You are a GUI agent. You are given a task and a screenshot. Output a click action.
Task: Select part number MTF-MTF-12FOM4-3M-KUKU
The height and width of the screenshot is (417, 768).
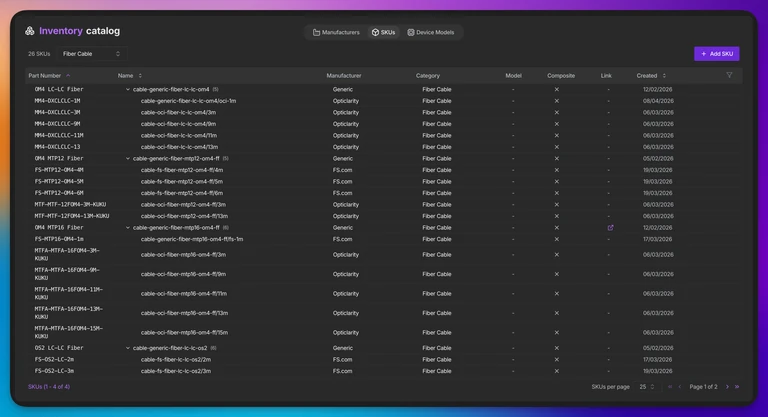pyautogui.click(x=70, y=205)
